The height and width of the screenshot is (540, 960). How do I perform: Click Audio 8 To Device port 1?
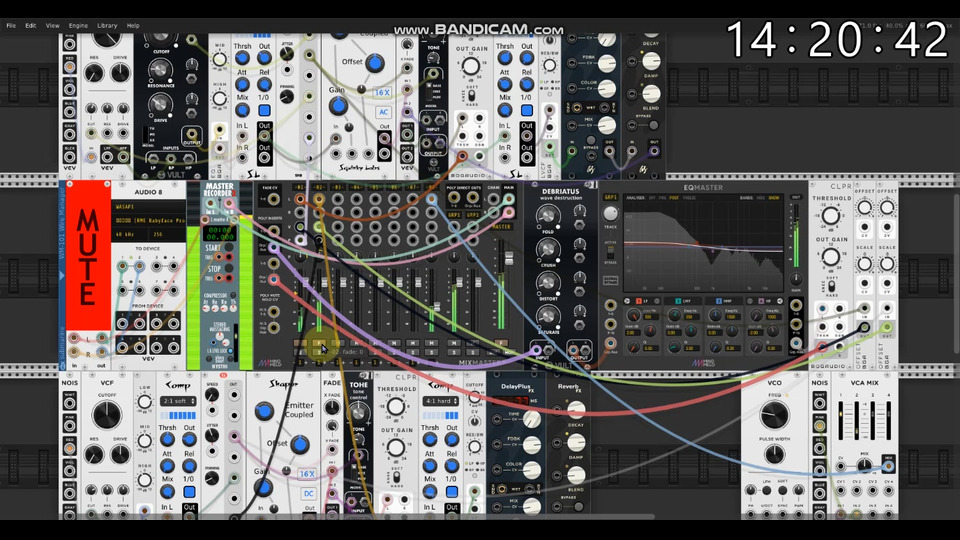click(x=123, y=267)
